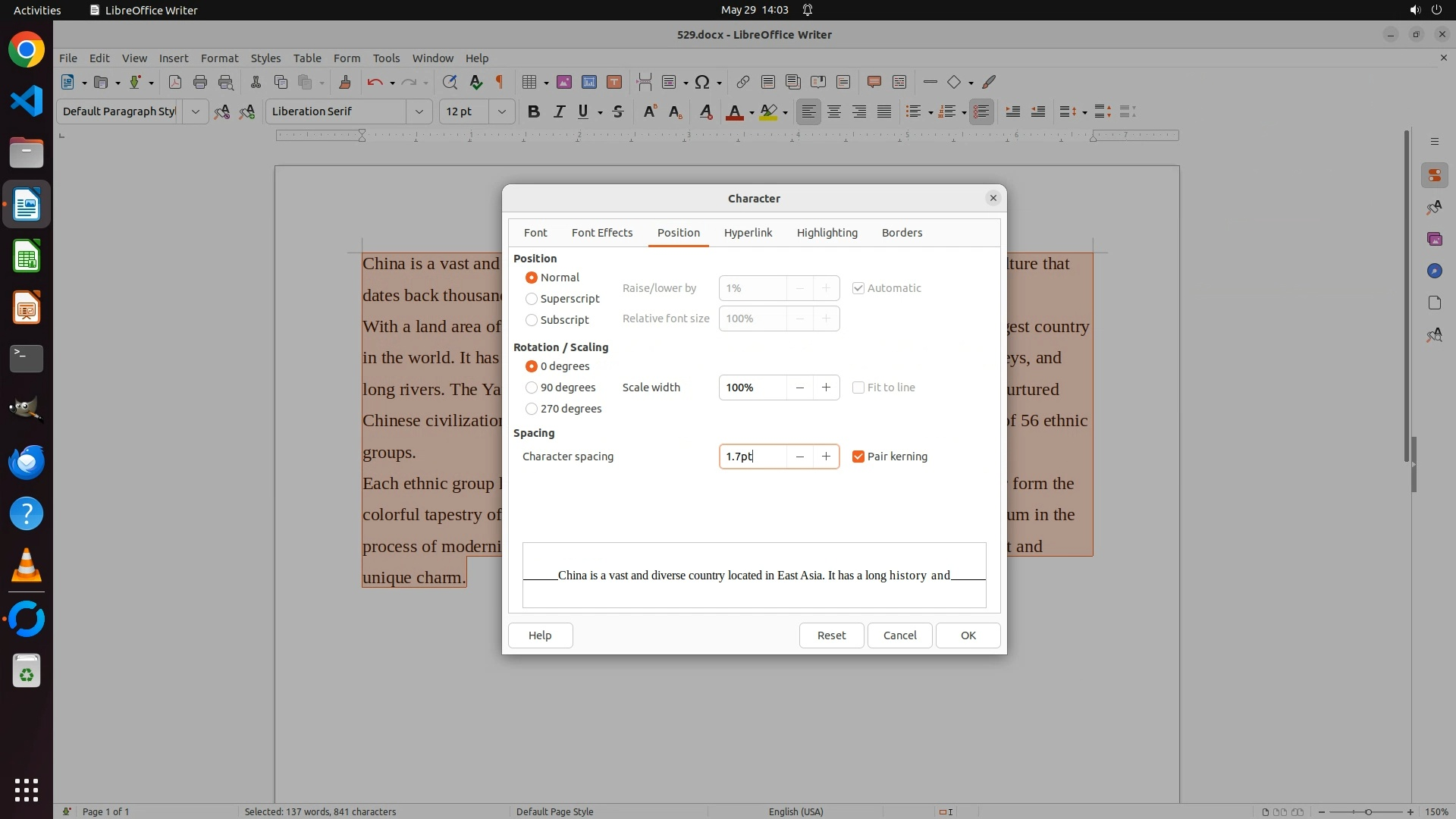Select the 90 degrees rotation option
1456x819 pixels.
532,388
